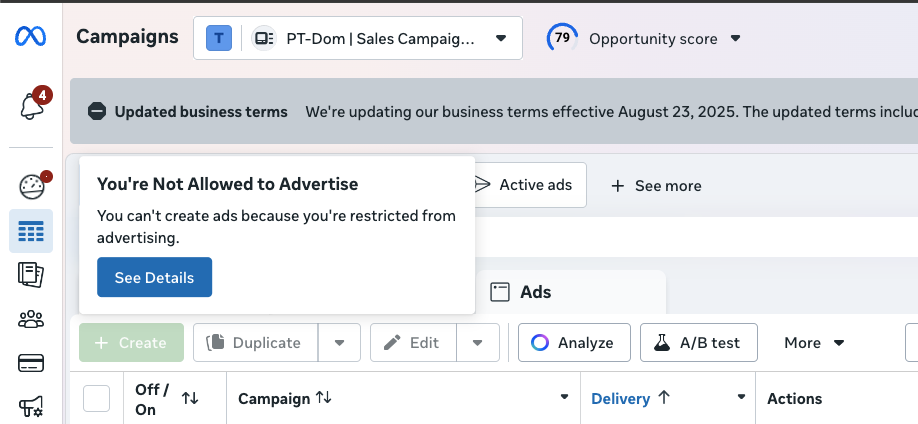
Task: Open the advertising settings megaphone icon
Action: pyautogui.click(x=31, y=406)
